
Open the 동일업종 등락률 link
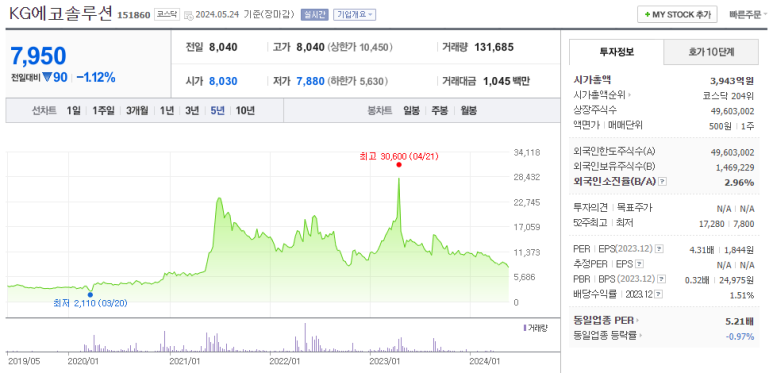point(608,336)
